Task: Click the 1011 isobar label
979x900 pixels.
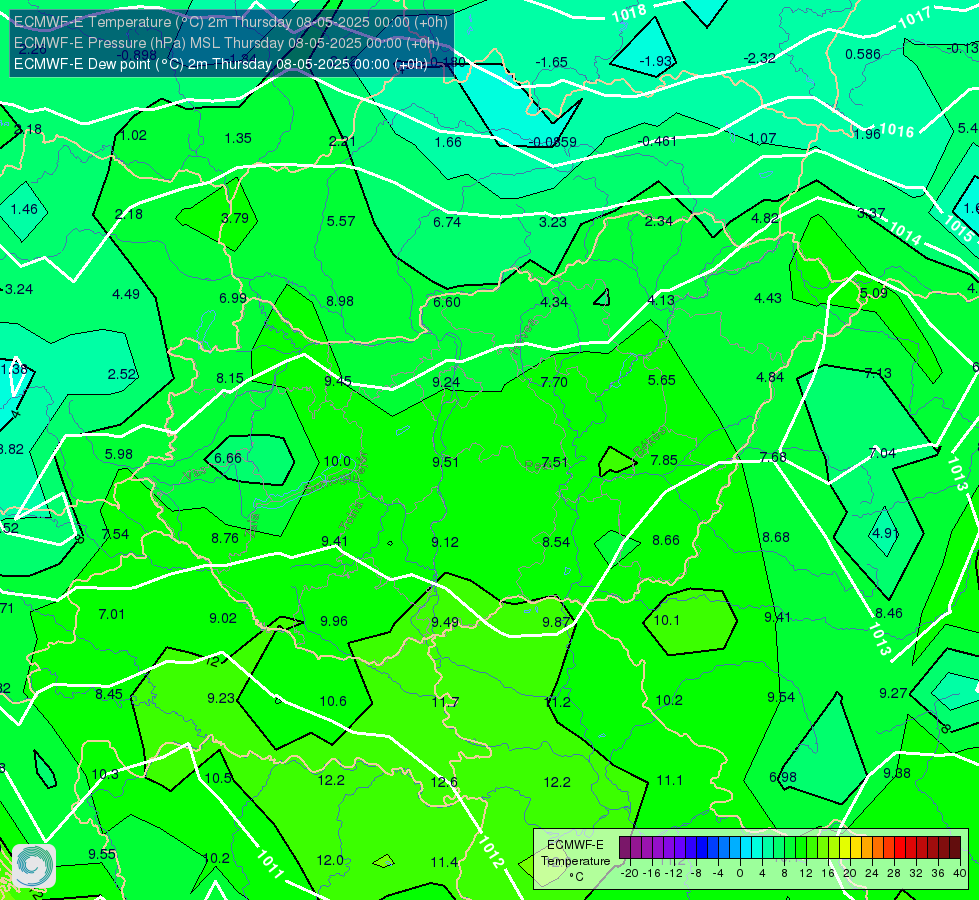Action: pyautogui.click(x=270, y=864)
